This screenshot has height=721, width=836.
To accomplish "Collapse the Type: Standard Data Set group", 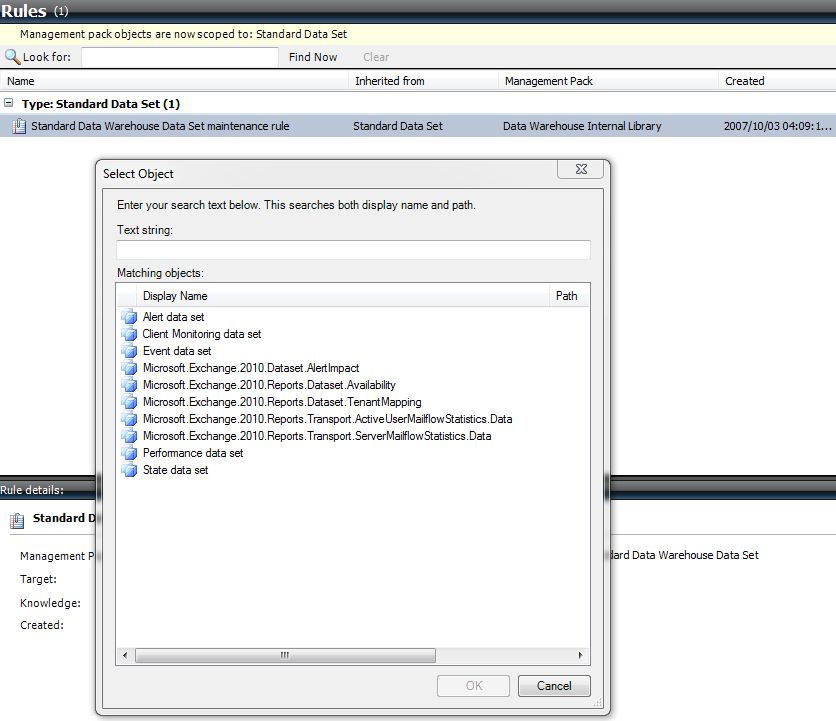I will pos(9,103).
